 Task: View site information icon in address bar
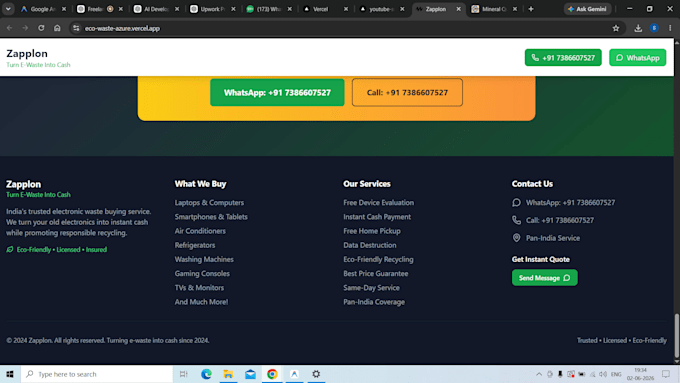point(76,28)
